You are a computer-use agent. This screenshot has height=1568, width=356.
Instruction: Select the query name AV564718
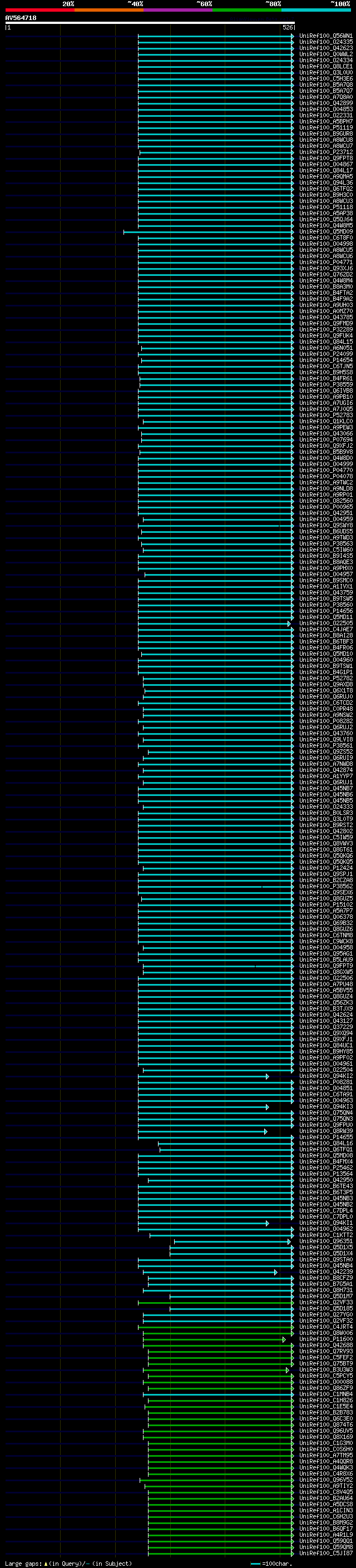(21, 18)
